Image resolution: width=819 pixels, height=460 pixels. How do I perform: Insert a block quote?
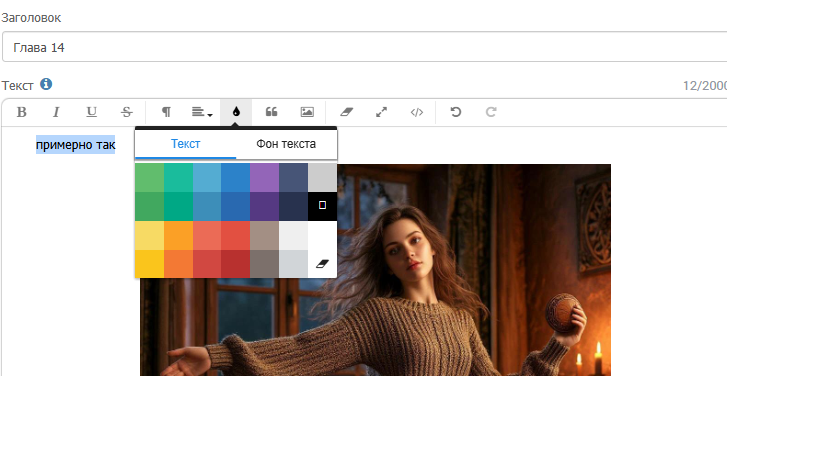coord(271,112)
